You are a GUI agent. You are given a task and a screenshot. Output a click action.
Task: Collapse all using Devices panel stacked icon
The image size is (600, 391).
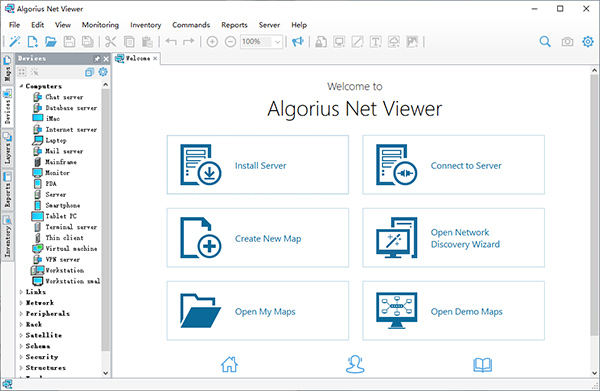[90, 72]
